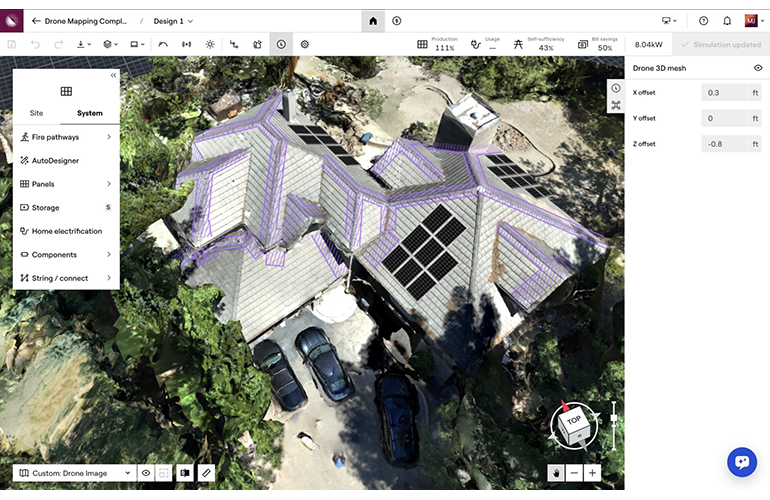770x500 pixels.
Task: Select the hand pan tool
Action: (556, 473)
